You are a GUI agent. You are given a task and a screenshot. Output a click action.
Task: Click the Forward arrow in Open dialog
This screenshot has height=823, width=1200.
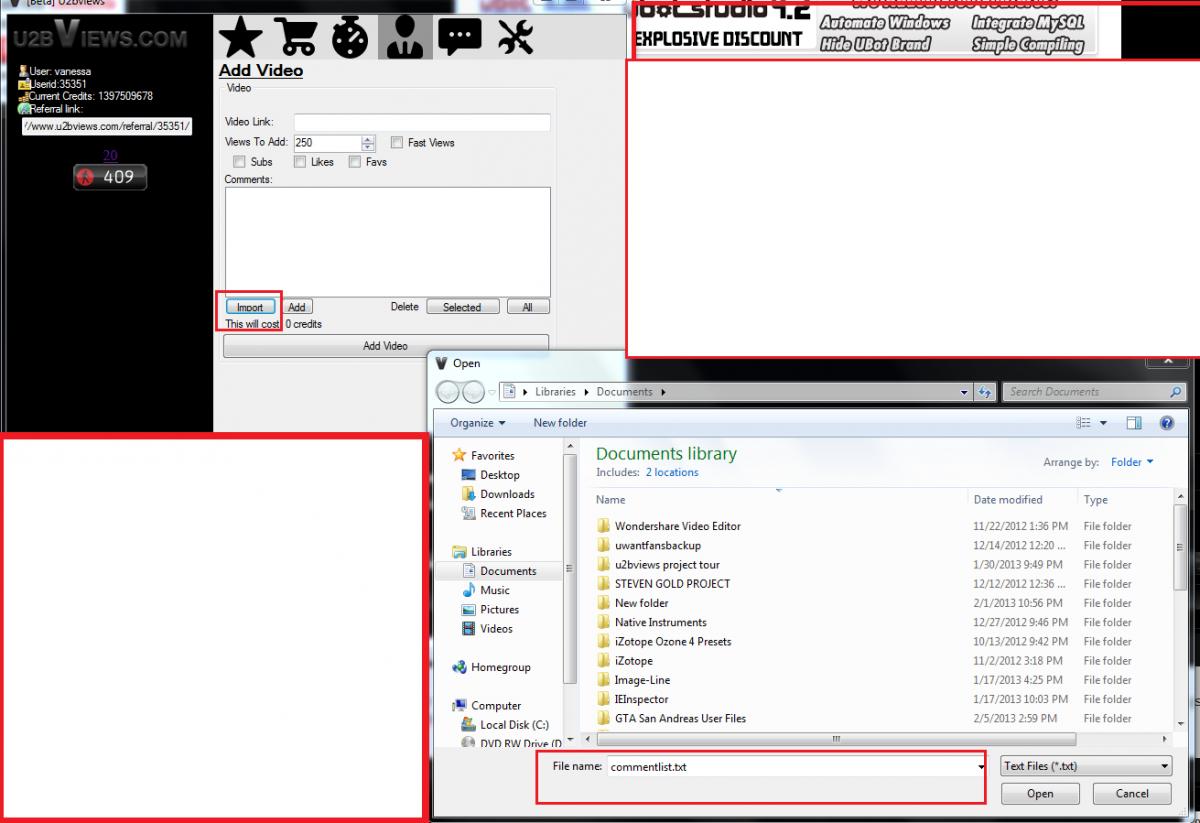473,392
